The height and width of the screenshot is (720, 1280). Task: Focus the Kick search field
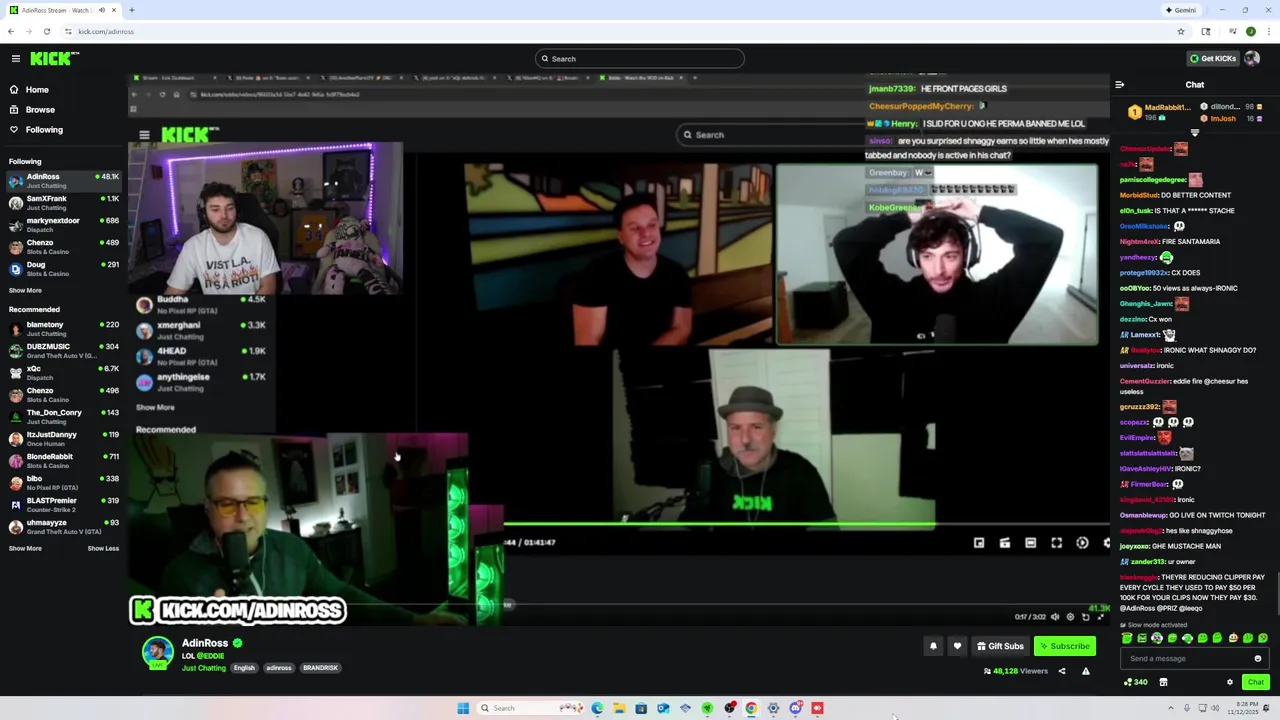640,59
